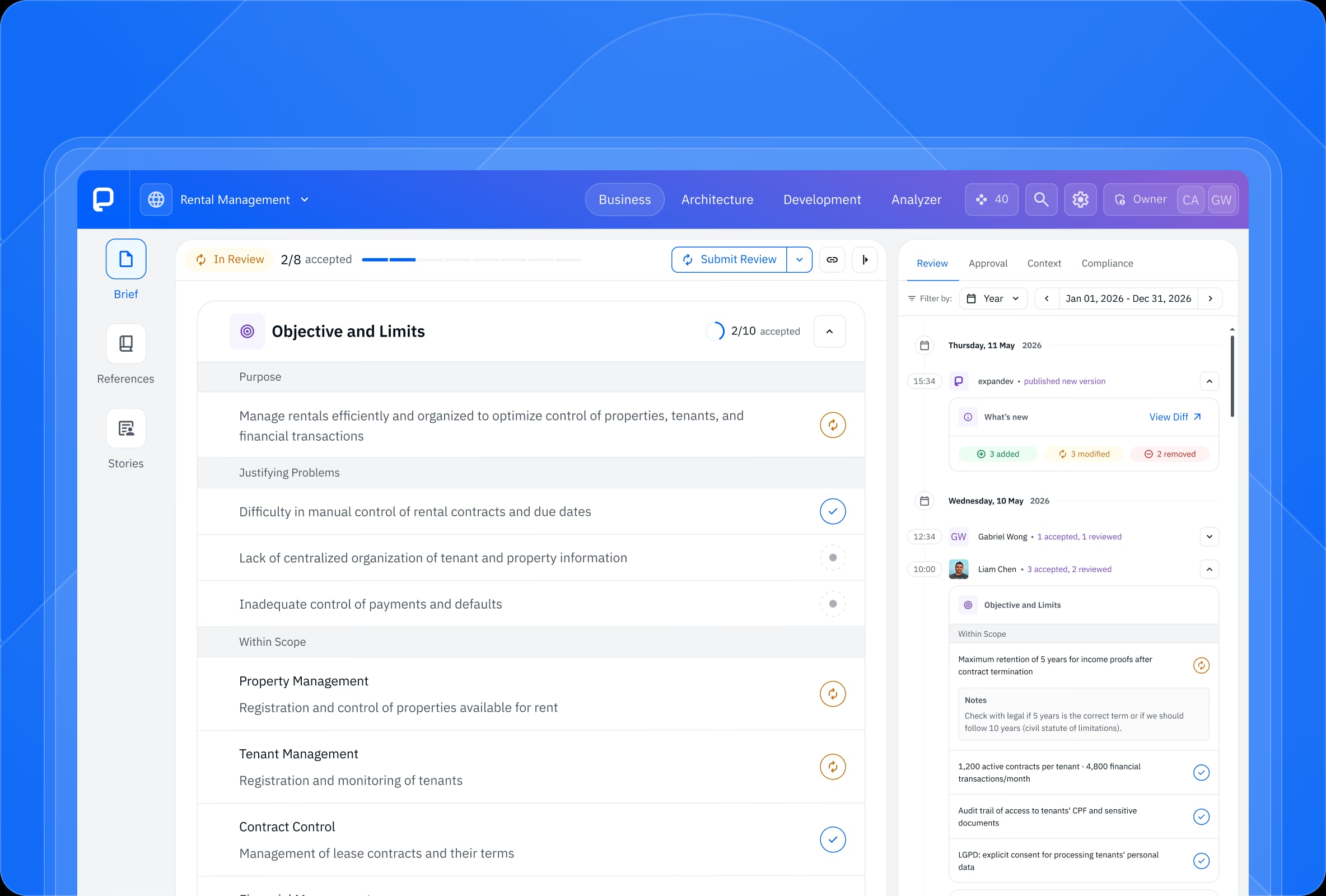The height and width of the screenshot is (896, 1326).
Task: Click target icon in timeline Objective card
Action: [968, 605]
